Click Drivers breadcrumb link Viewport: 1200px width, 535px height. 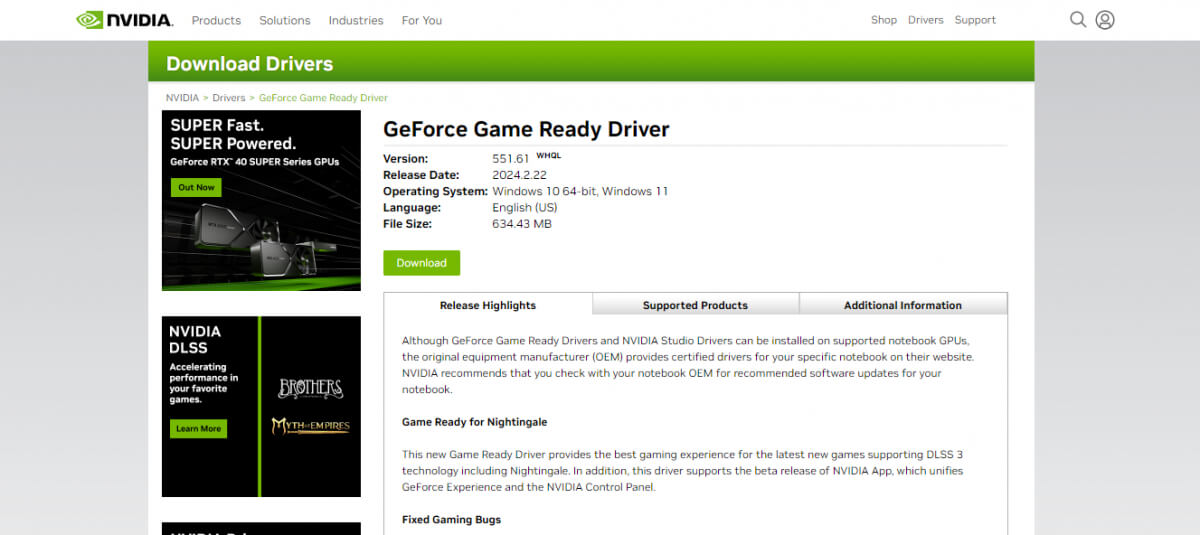click(229, 98)
